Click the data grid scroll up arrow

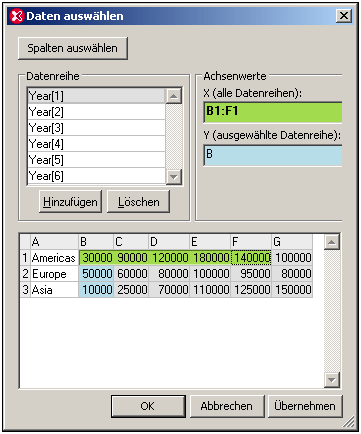pyautogui.click(x=332, y=242)
